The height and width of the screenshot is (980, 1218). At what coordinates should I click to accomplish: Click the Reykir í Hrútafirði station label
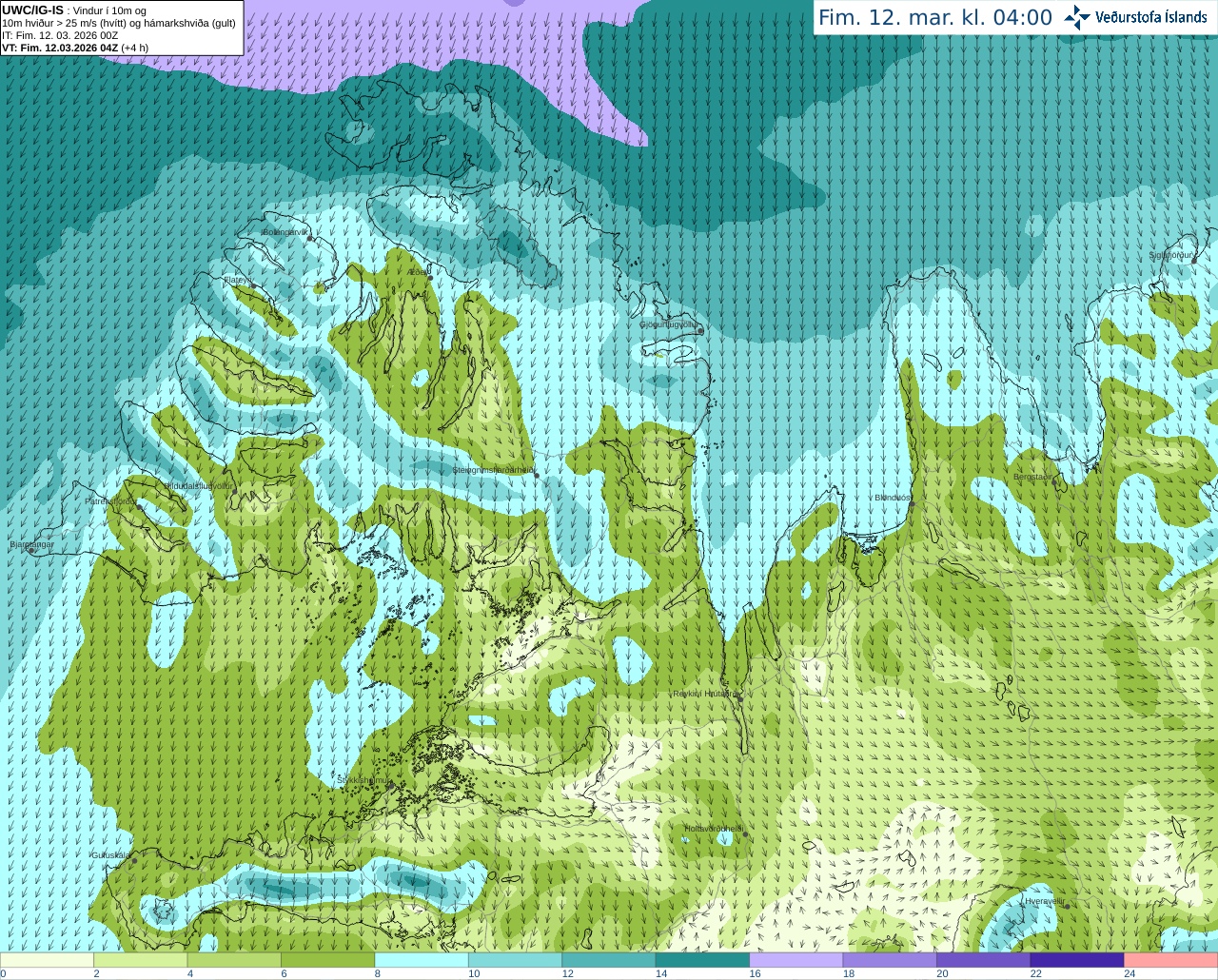point(704,694)
